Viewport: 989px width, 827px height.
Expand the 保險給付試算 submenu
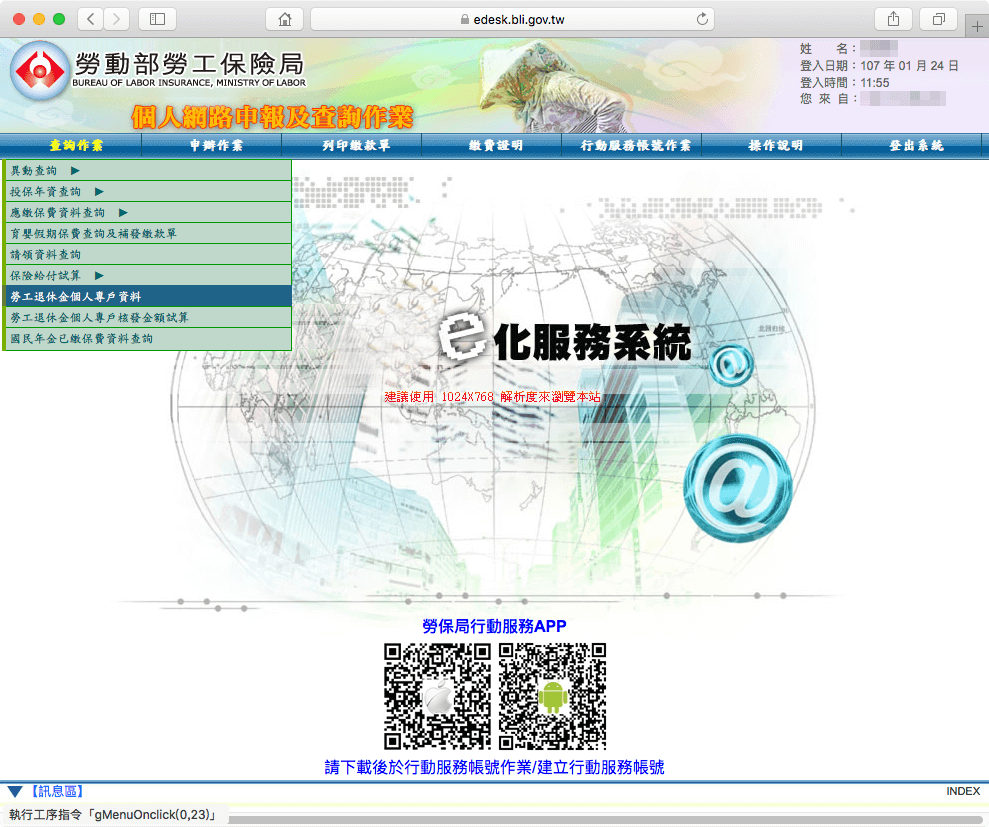[99, 276]
